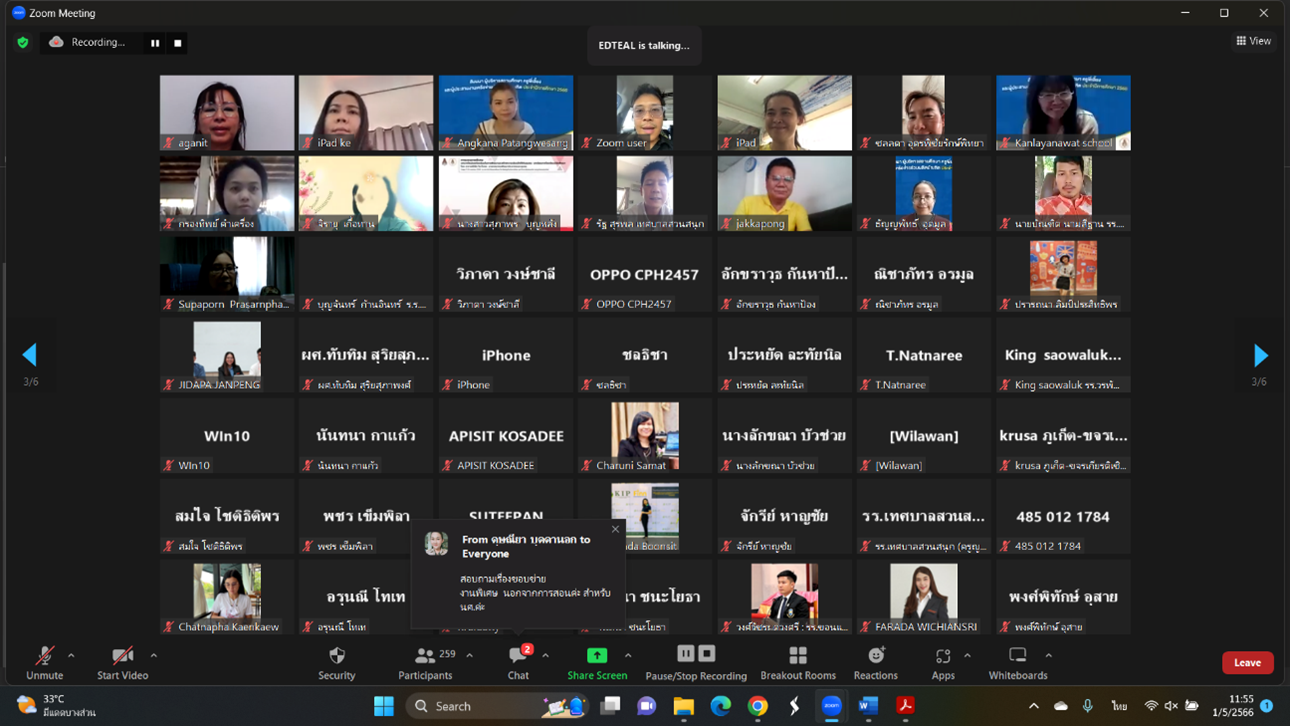Go to next gallery page with right arrow
The height and width of the screenshot is (726, 1290).
(x=1260, y=355)
